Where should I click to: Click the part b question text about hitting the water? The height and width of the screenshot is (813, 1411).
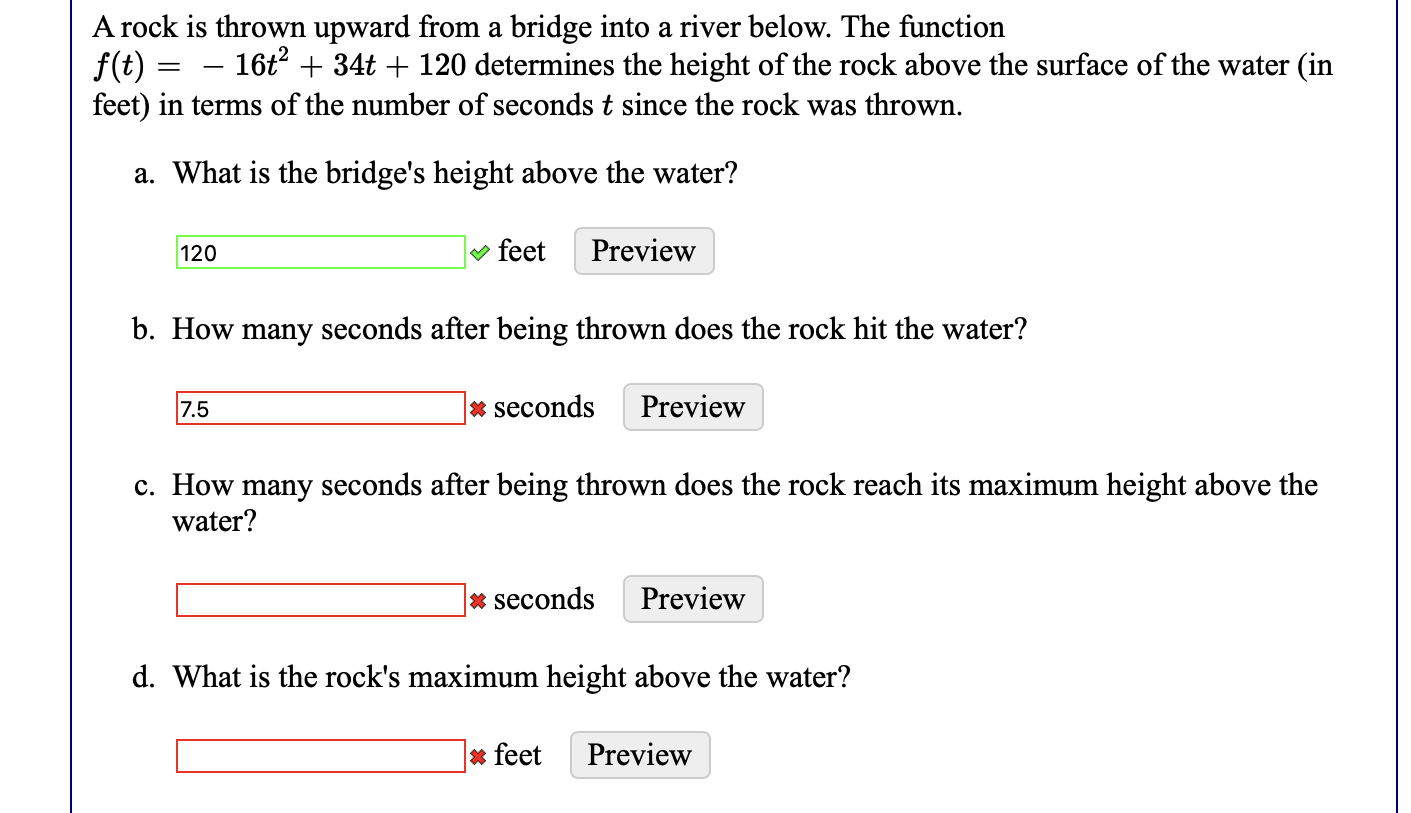(600, 329)
